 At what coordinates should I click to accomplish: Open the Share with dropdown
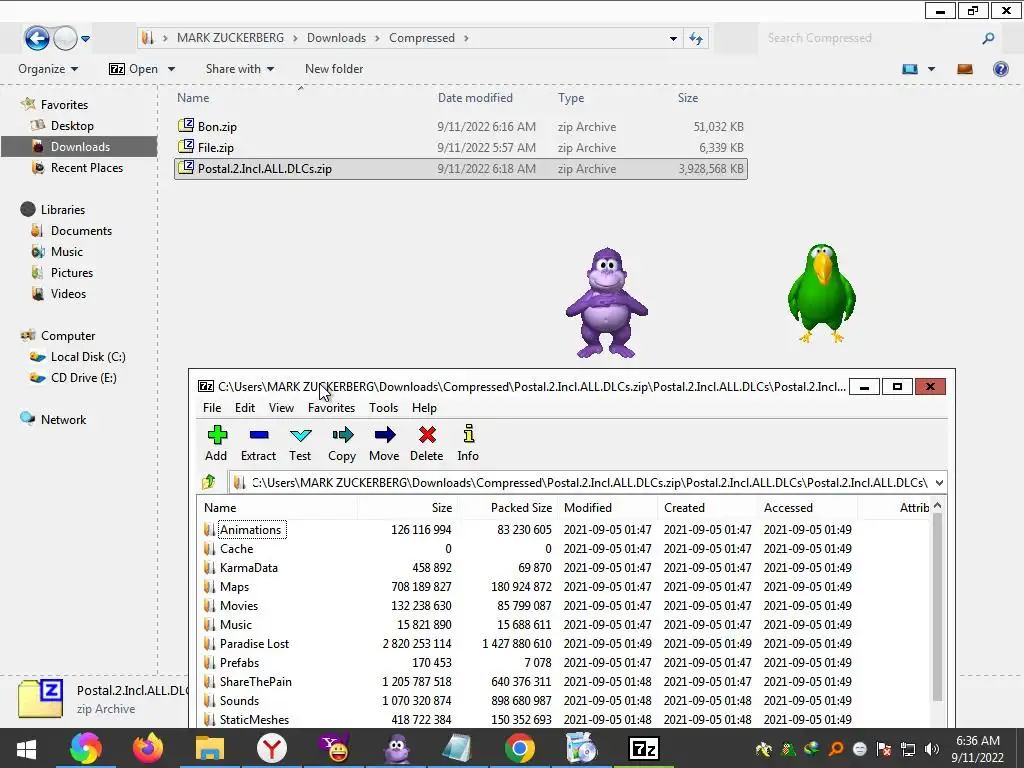pyautogui.click(x=240, y=69)
